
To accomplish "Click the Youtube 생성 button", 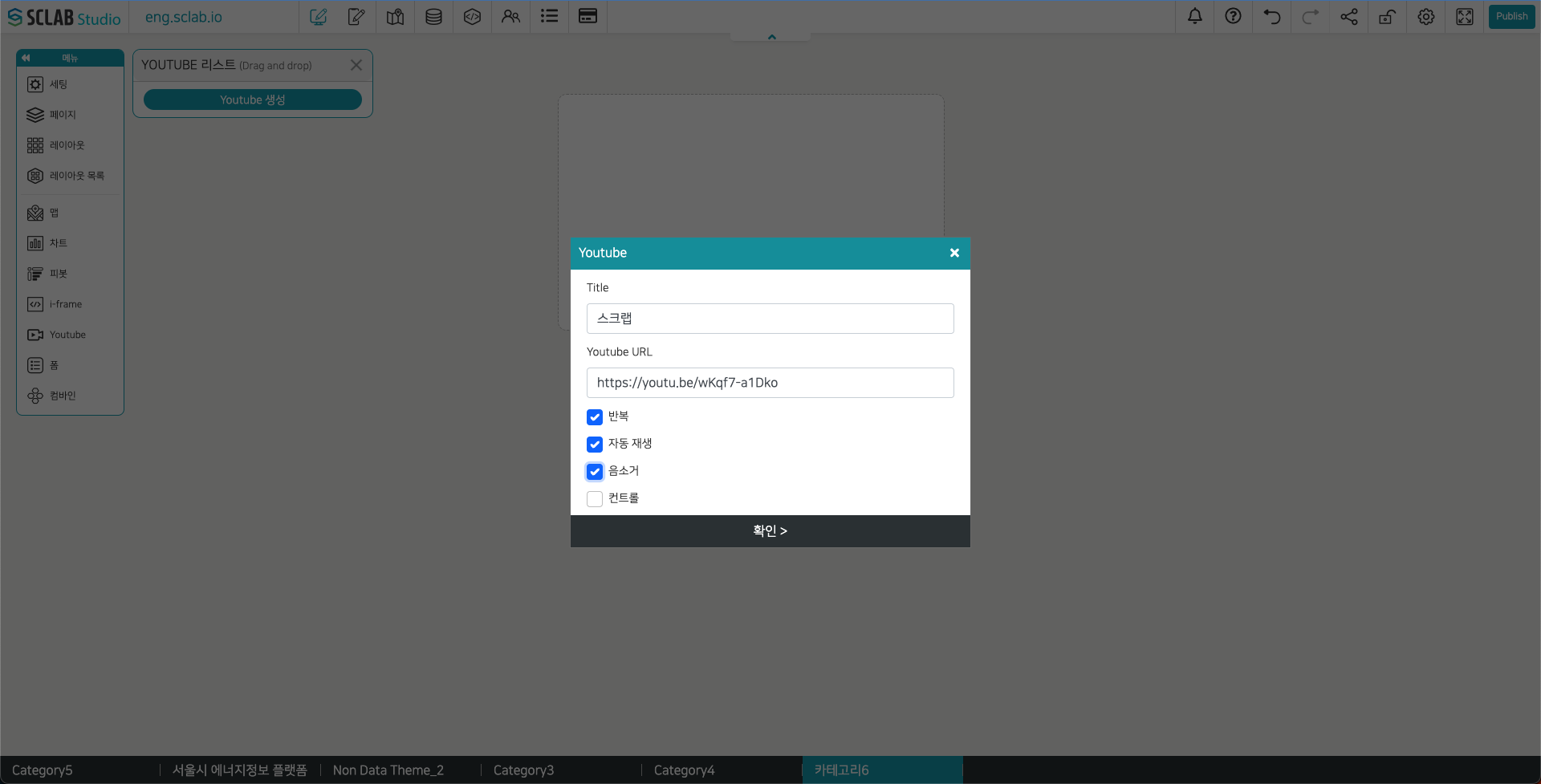I will pos(253,100).
